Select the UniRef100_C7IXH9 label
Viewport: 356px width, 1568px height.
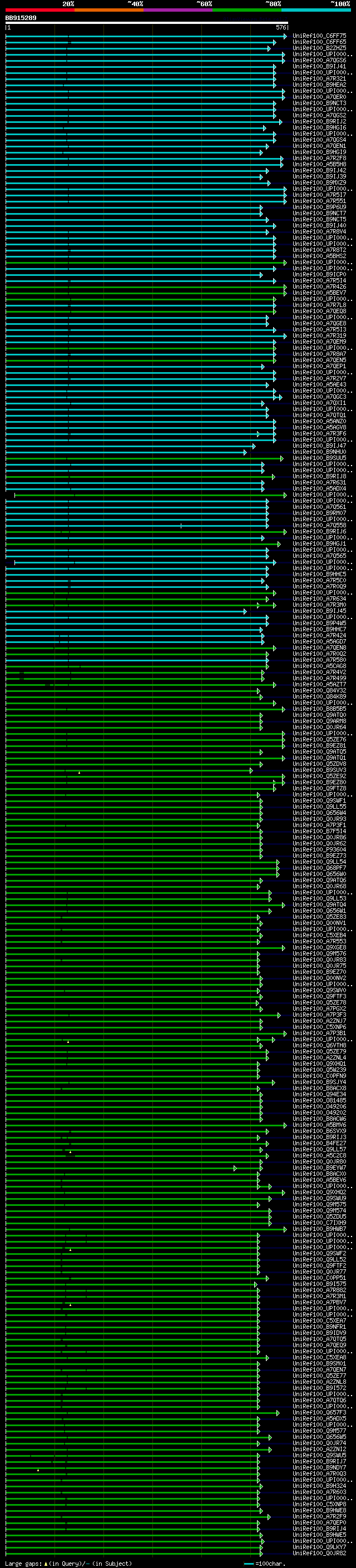319,1223
